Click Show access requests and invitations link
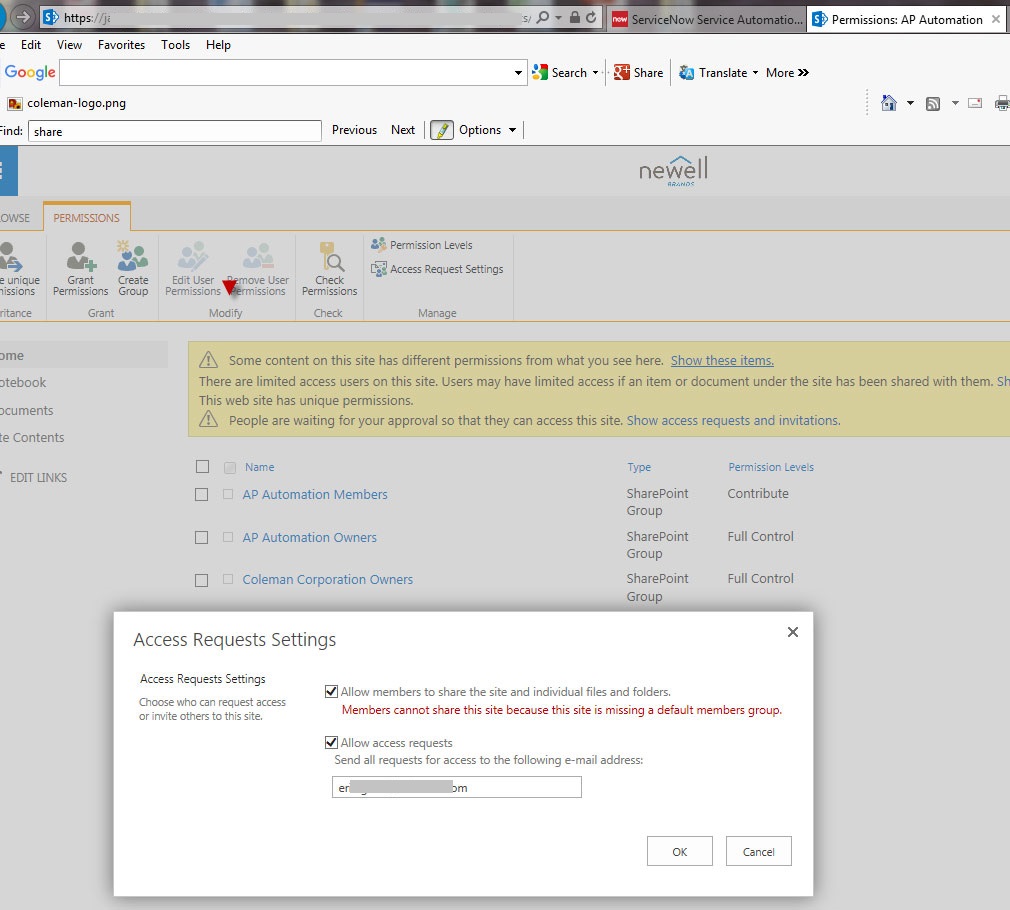 pyautogui.click(x=733, y=421)
